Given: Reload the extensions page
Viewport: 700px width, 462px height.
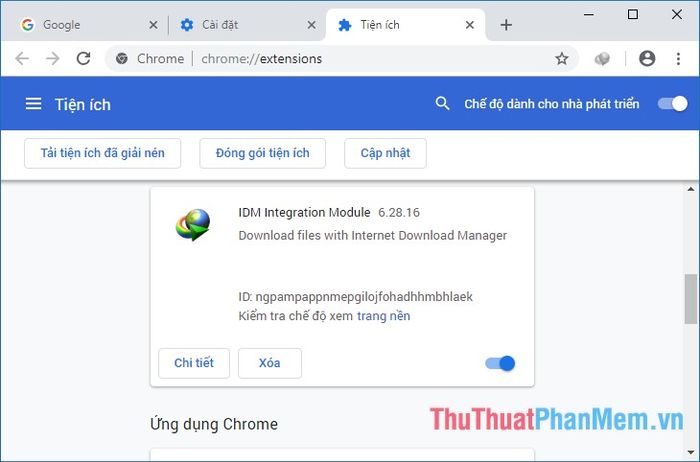Looking at the screenshot, I should click(x=83, y=58).
